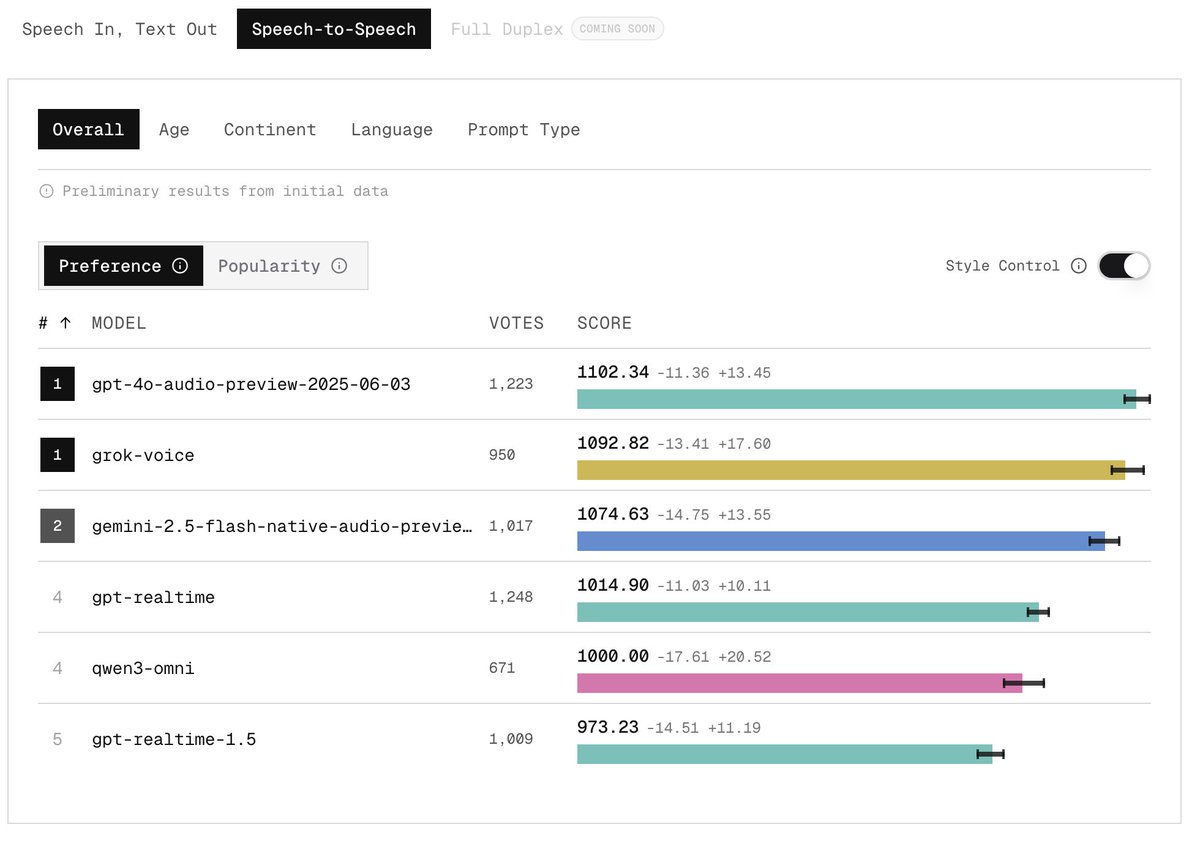Click the 1,017 votes value

511,526
